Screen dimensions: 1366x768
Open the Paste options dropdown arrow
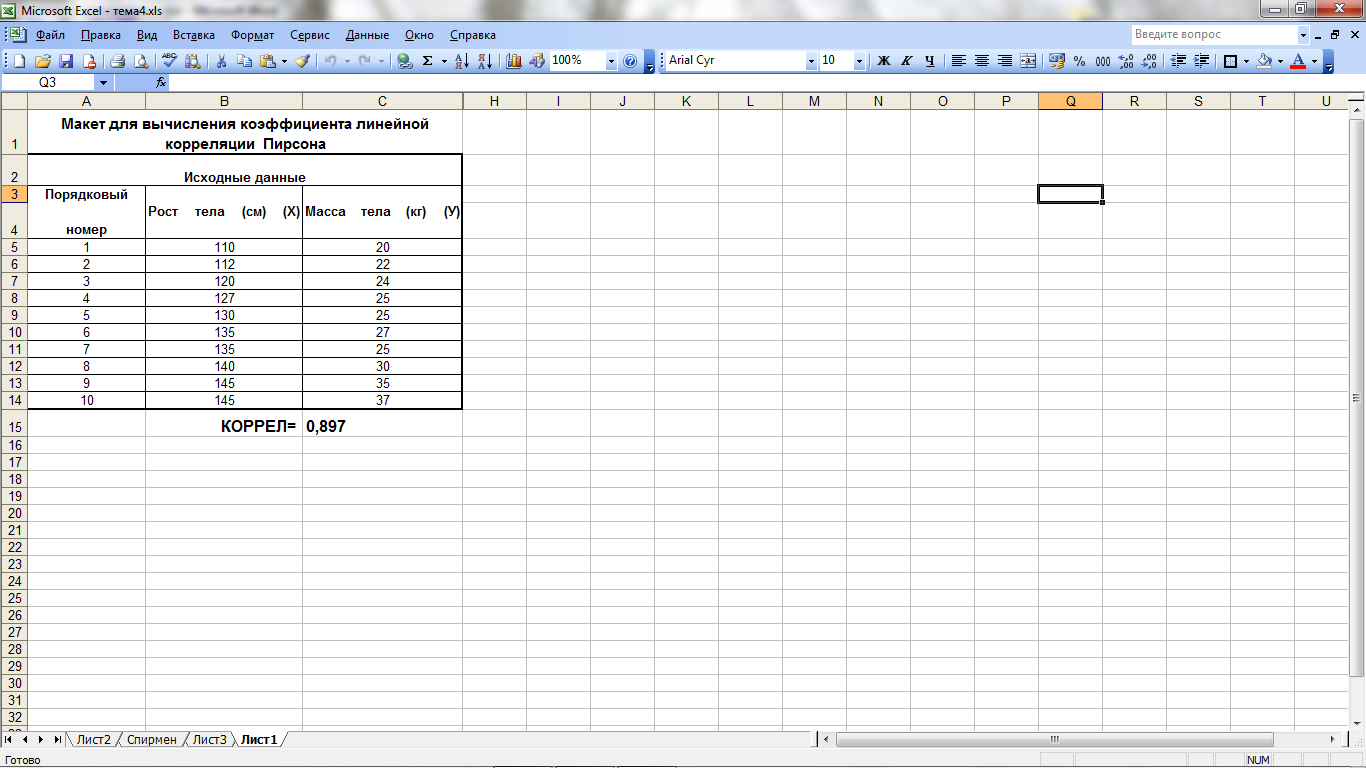click(284, 61)
